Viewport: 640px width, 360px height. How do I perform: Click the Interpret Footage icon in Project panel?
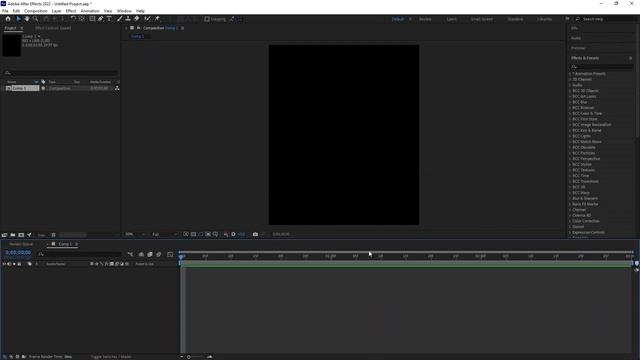[4, 235]
